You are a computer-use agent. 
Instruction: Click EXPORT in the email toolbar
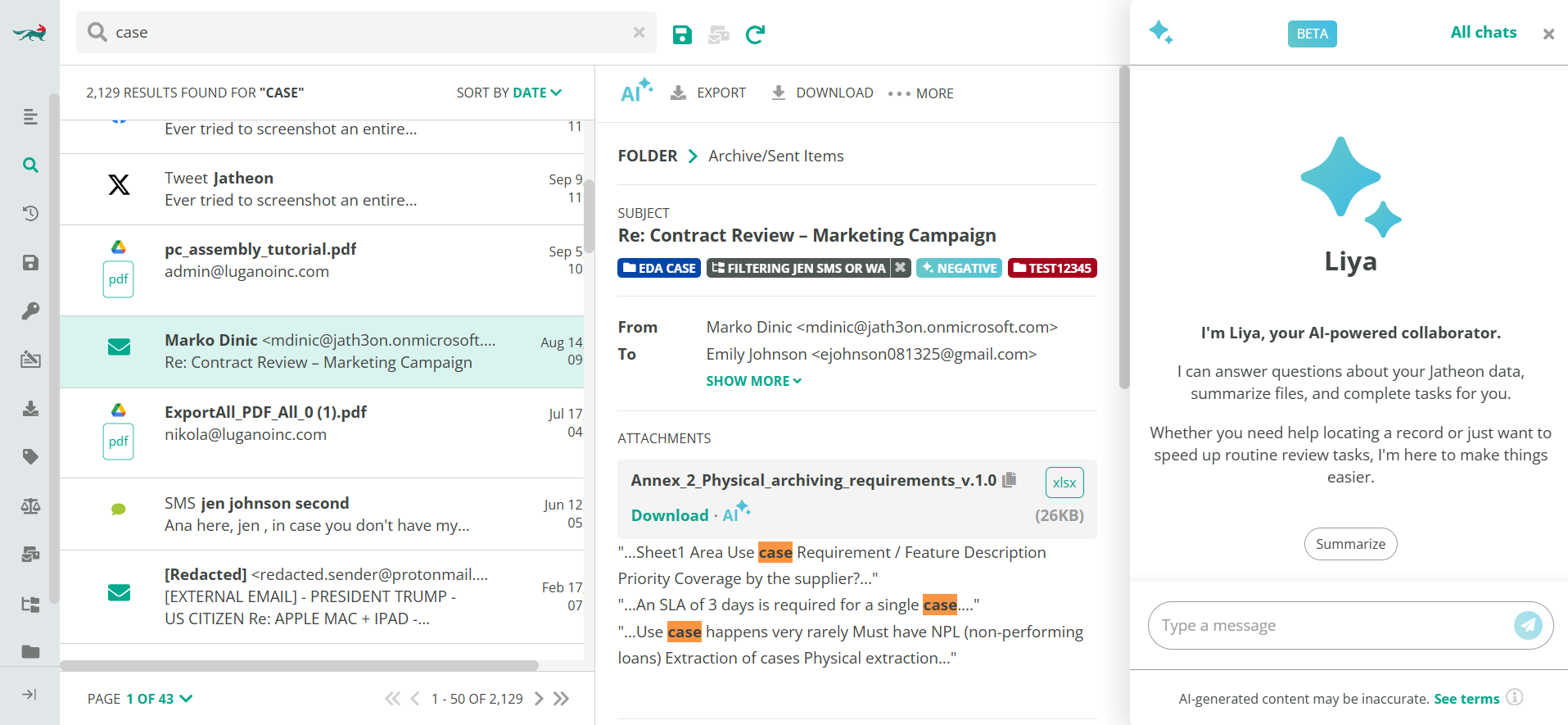coord(708,93)
